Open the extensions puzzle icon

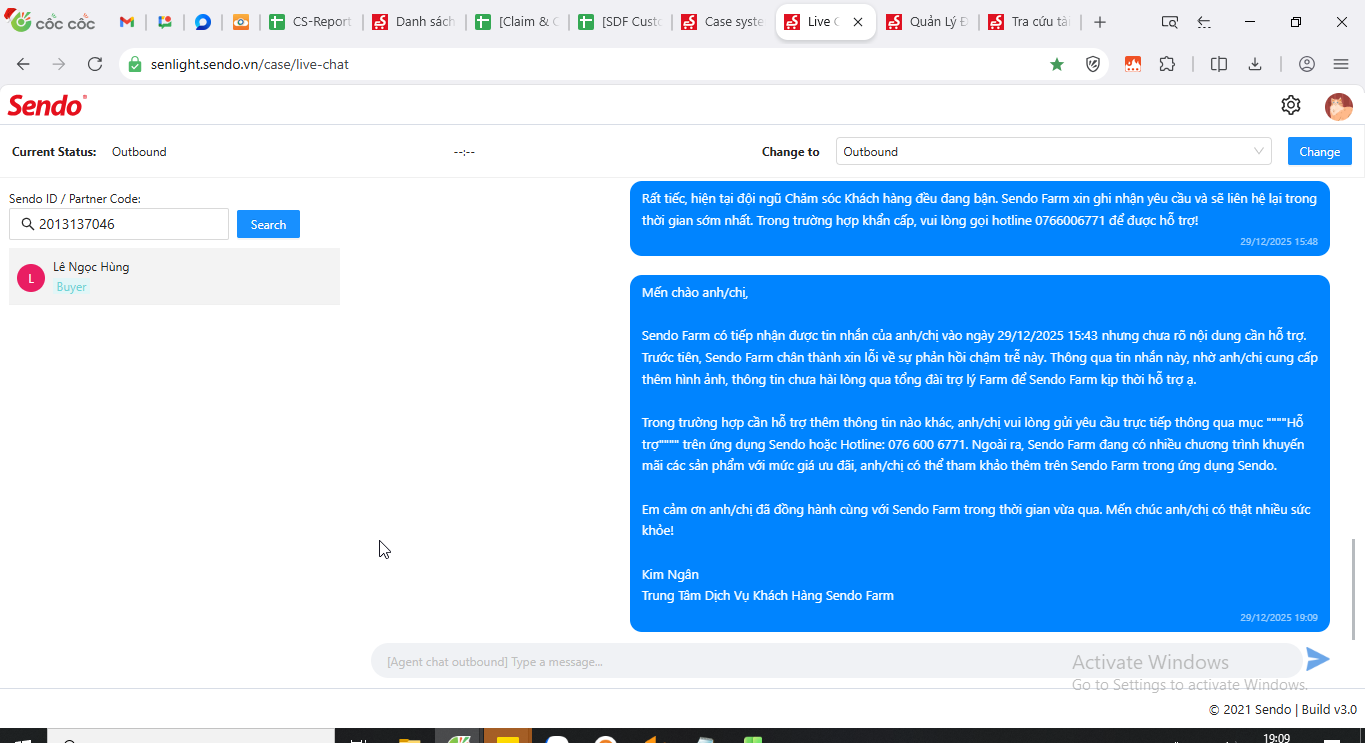pos(1167,64)
